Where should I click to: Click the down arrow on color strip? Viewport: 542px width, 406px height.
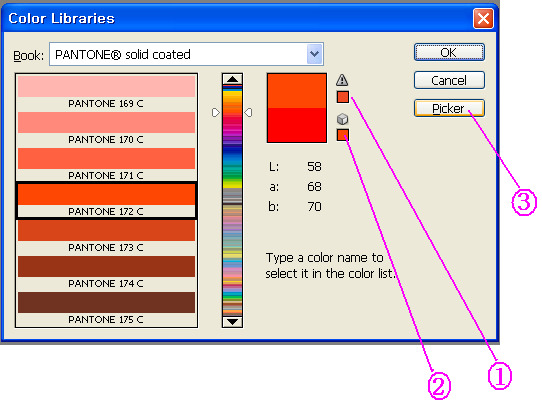click(x=232, y=322)
